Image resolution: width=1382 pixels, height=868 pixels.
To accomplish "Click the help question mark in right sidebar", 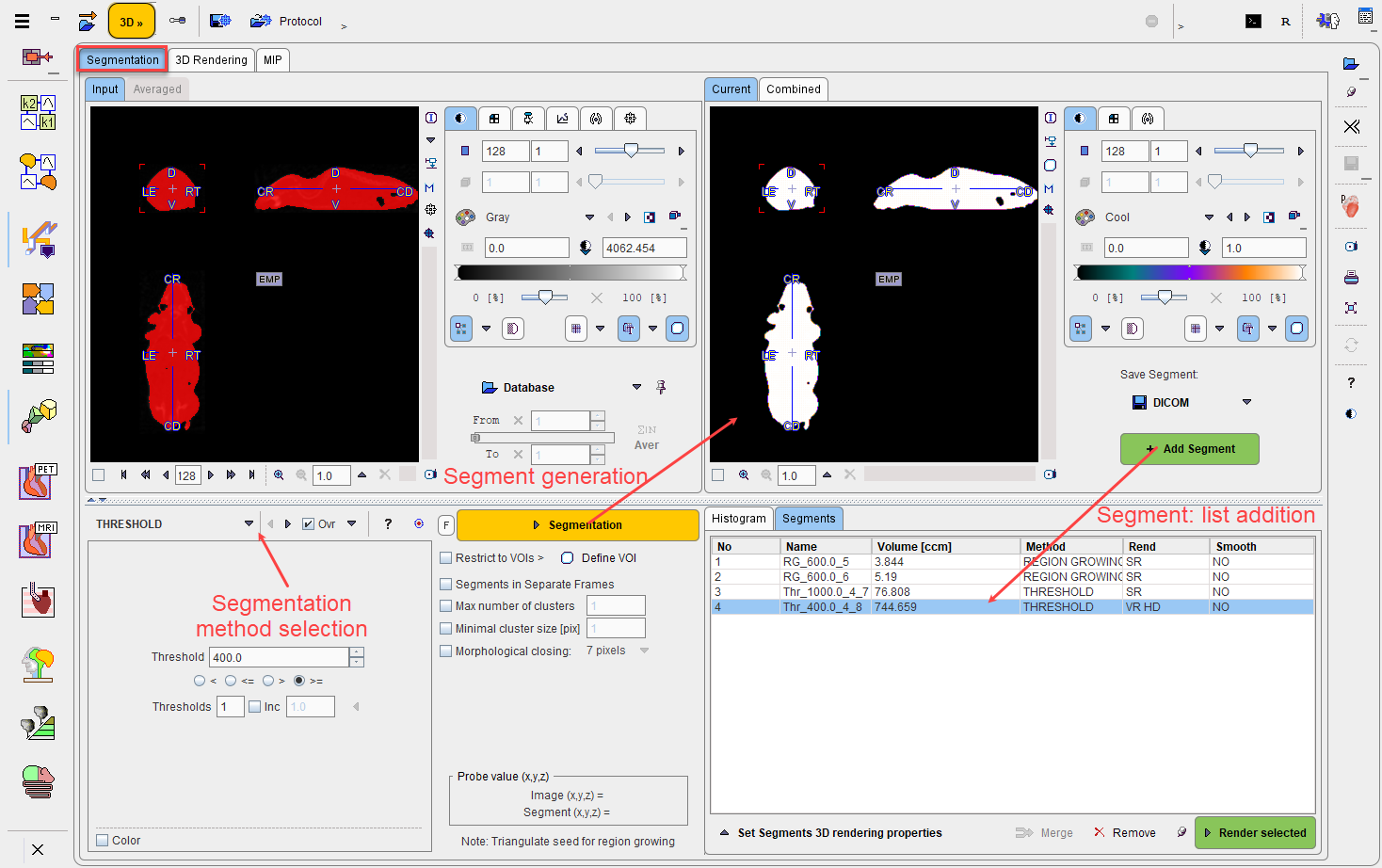I will 1351,382.
